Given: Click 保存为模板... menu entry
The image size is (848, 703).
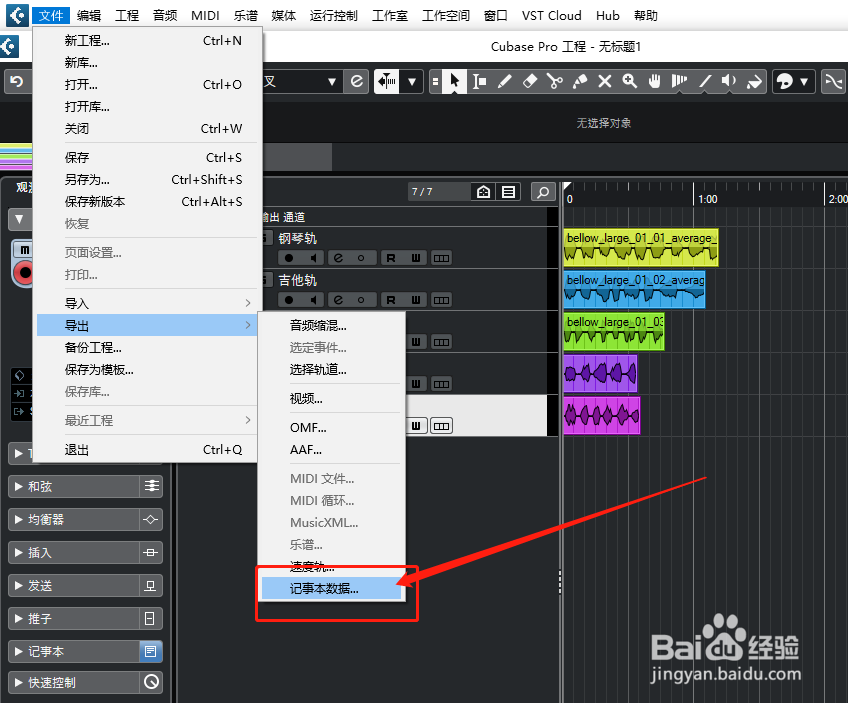Looking at the screenshot, I should coord(147,369).
